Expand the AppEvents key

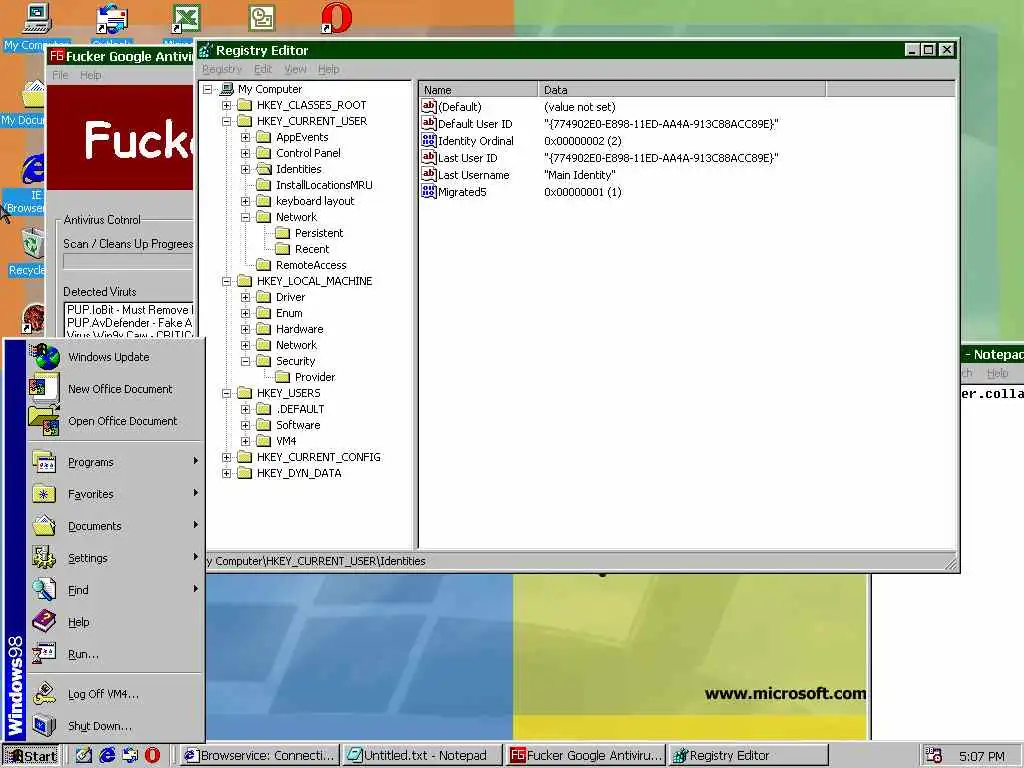[x=246, y=137]
